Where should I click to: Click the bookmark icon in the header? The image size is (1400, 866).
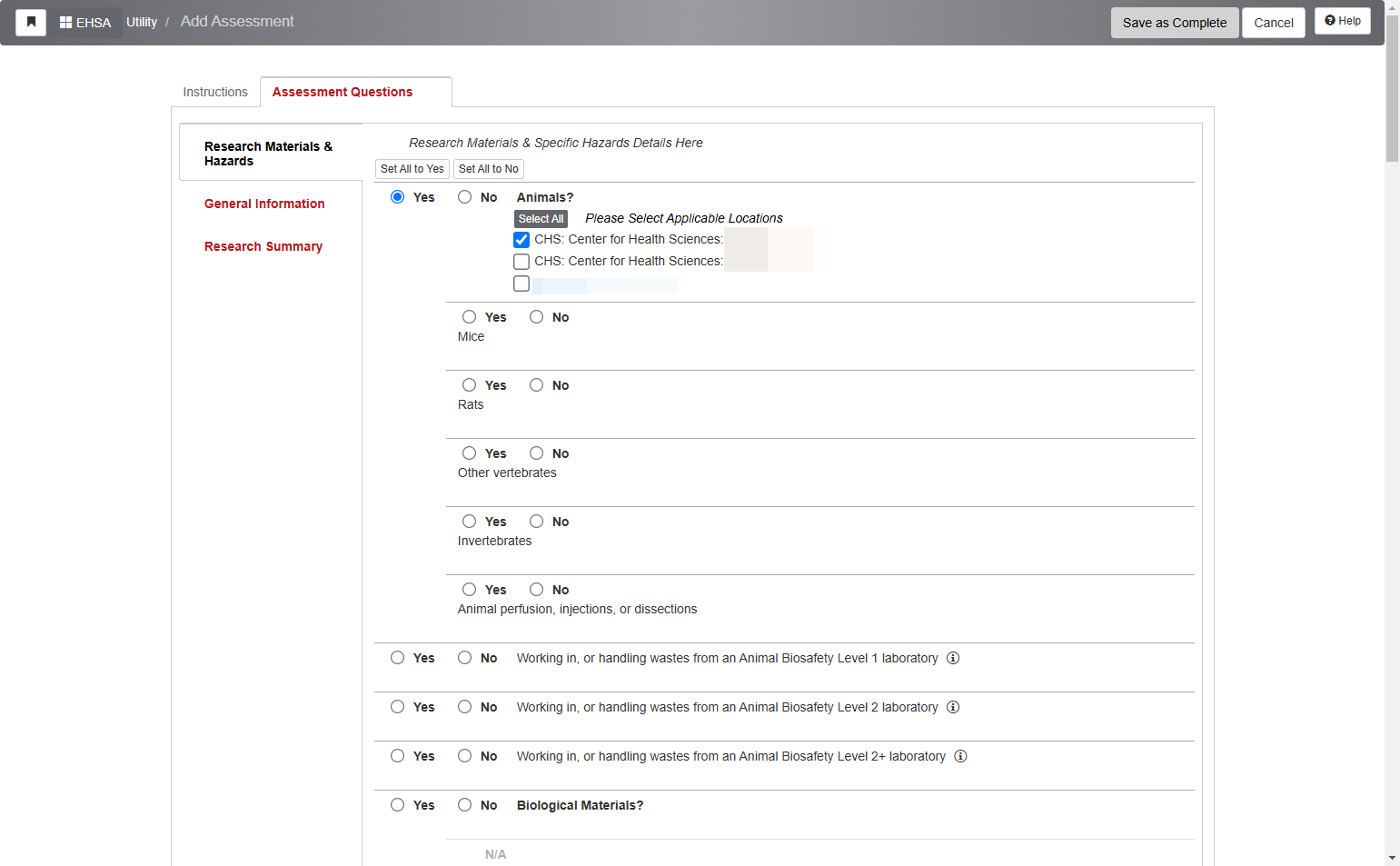(x=31, y=23)
